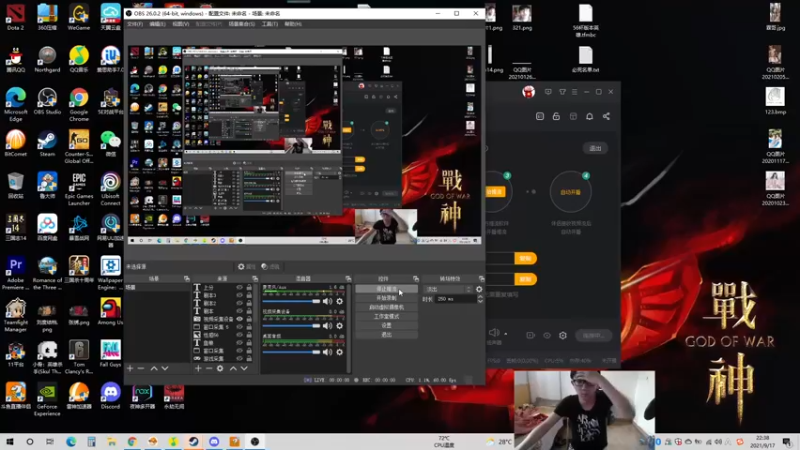Screen dimensions: 800x450
Task: Click the transition duration 250 ms stepper
Action: [480, 299]
